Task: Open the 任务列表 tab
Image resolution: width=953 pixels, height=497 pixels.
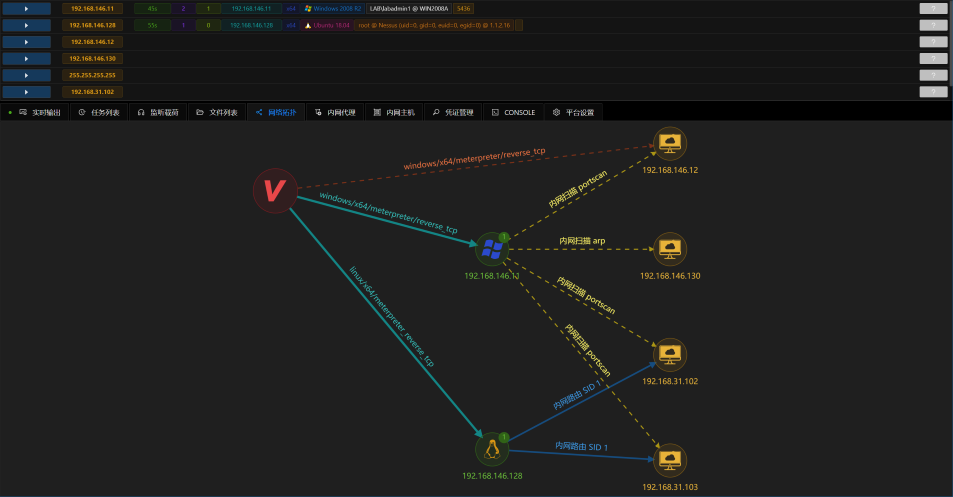Action: [x=99, y=113]
